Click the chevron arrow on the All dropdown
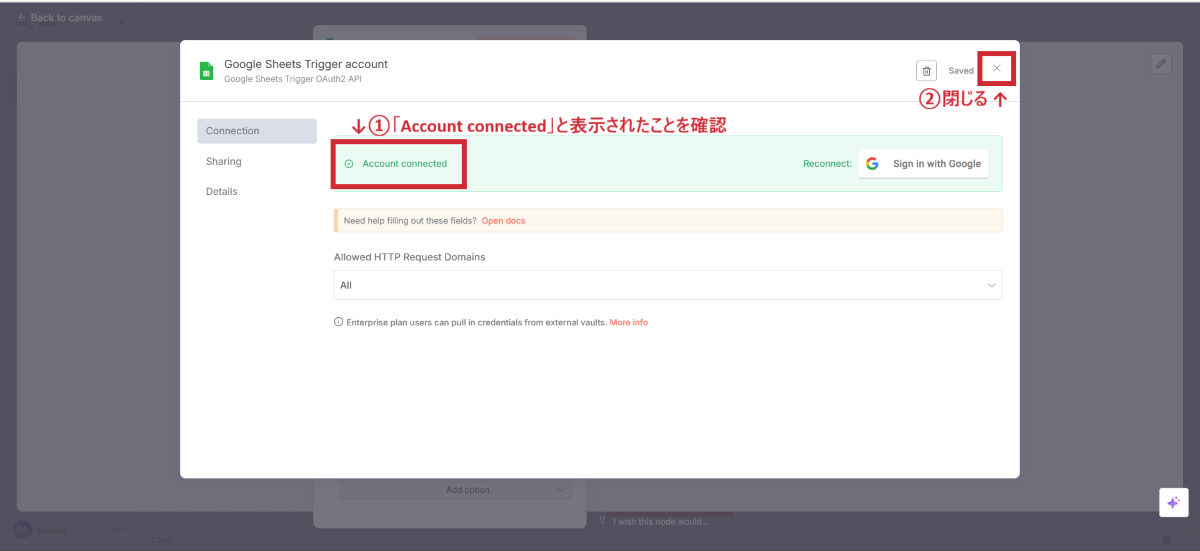This screenshot has width=1200, height=551. (x=991, y=285)
